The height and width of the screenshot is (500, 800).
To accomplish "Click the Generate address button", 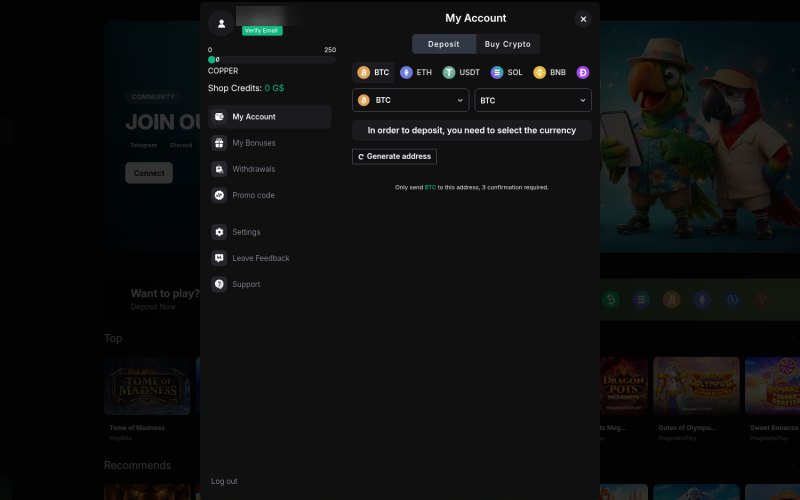I will point(394,157).
